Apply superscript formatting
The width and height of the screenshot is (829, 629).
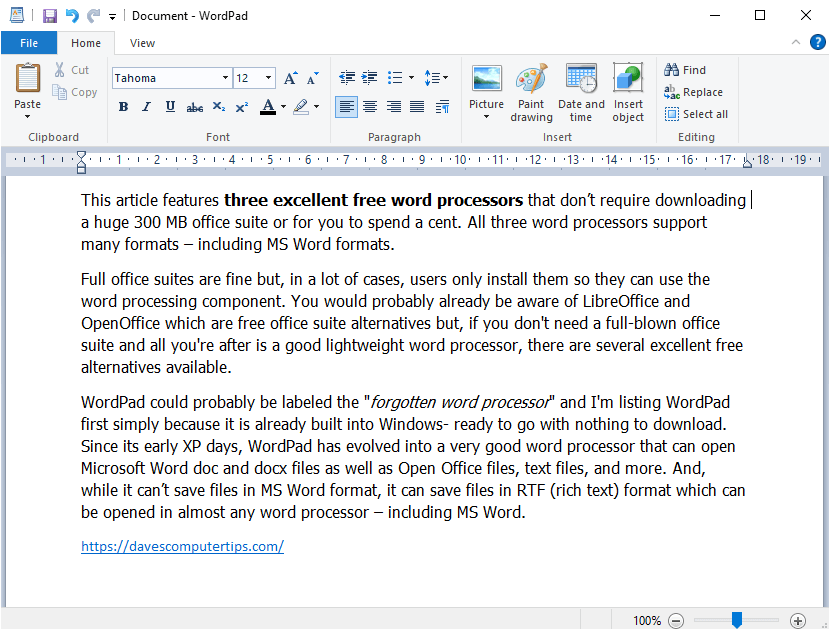(242, 107)
